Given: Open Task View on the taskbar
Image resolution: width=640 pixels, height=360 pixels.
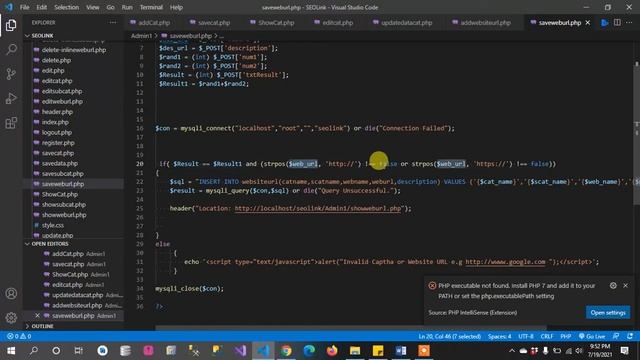Looking at the screenshot, I should [x=78, y=351].
